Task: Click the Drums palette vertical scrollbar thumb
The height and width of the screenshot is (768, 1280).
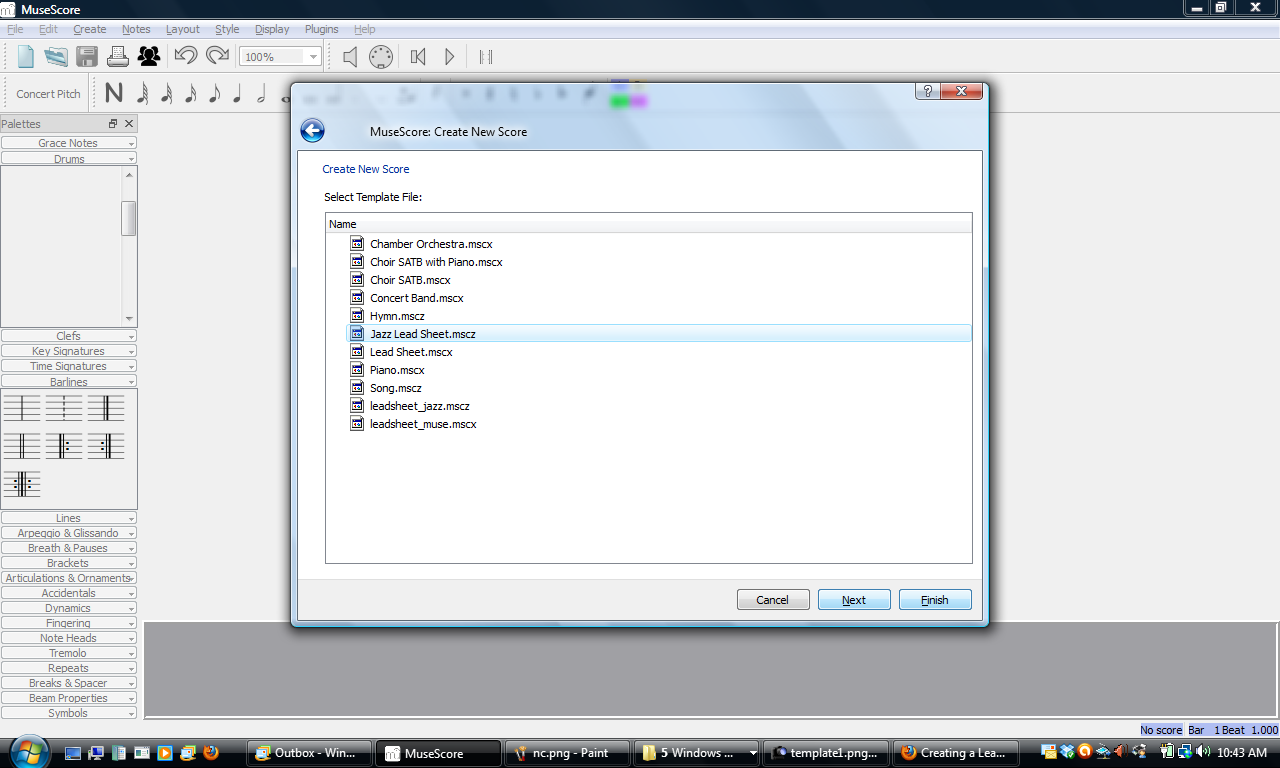Action: [129, 218]
